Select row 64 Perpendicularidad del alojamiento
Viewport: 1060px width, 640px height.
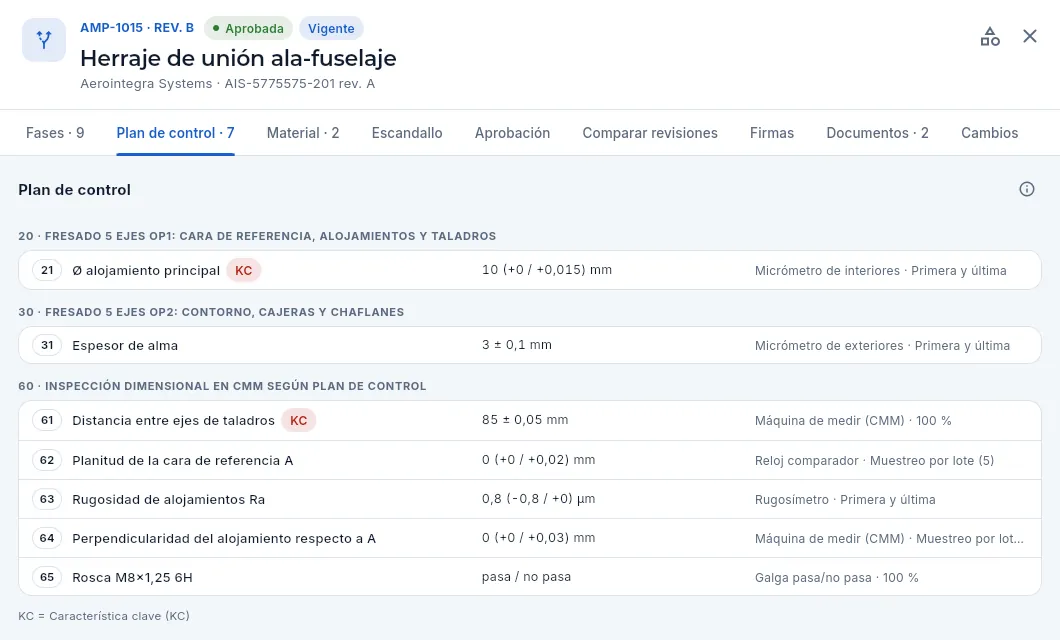tap(530, 539)
